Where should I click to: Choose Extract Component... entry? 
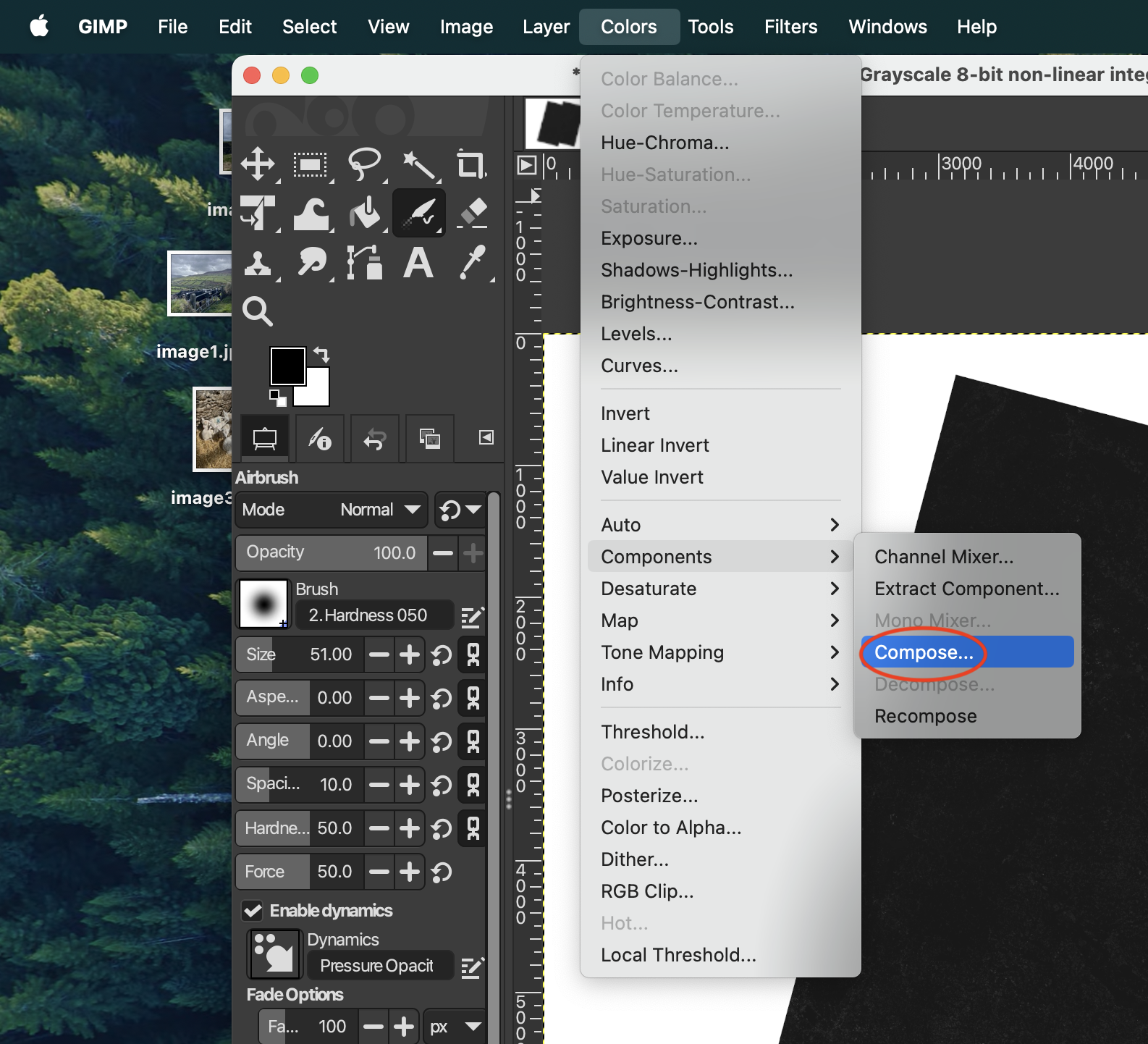(967, 589)
